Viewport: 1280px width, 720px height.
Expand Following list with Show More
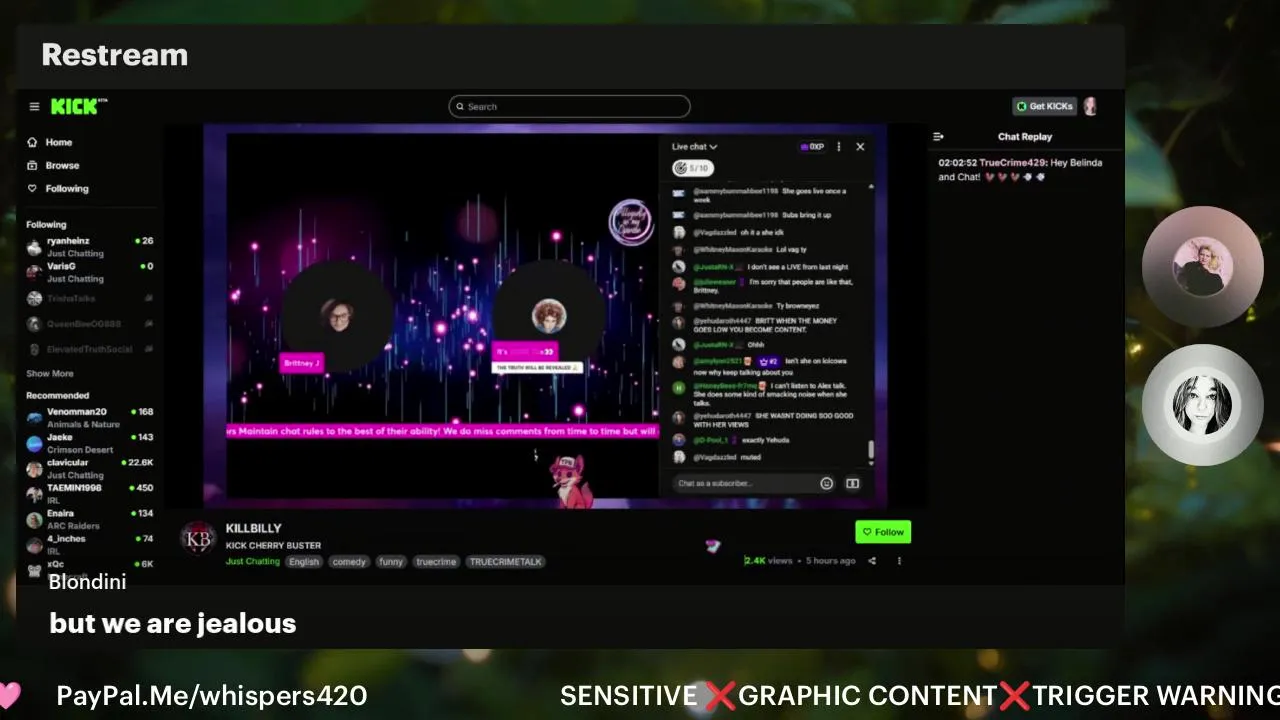(50, 373)
